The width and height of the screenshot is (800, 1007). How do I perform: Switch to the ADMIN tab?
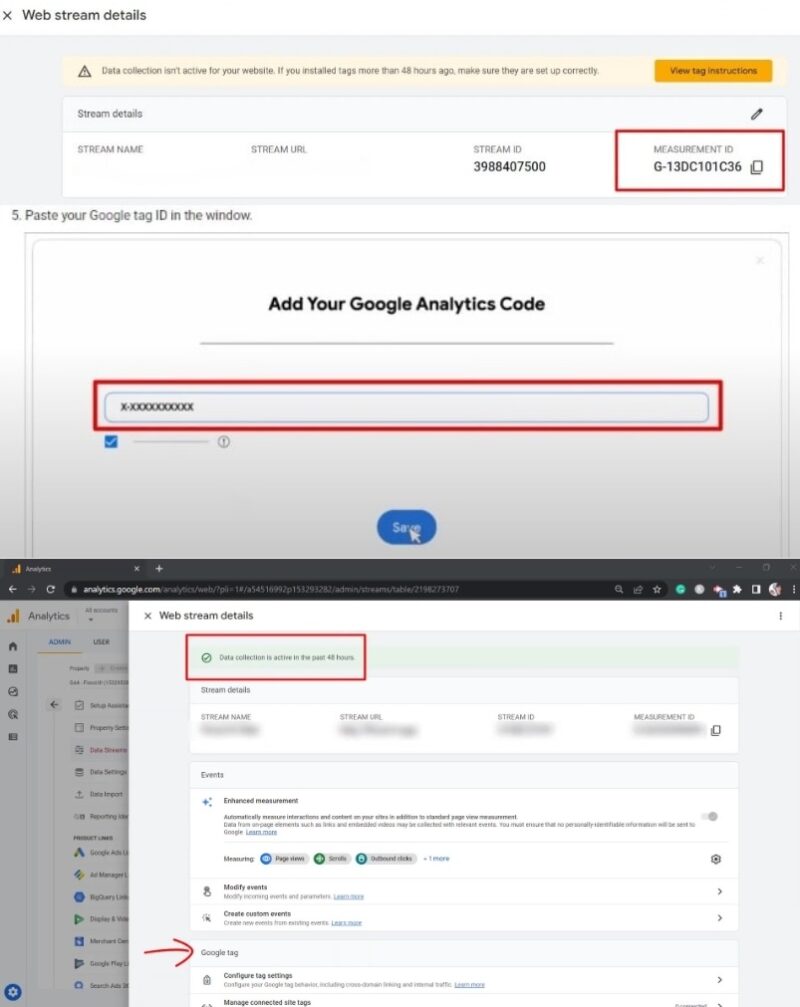60,642
